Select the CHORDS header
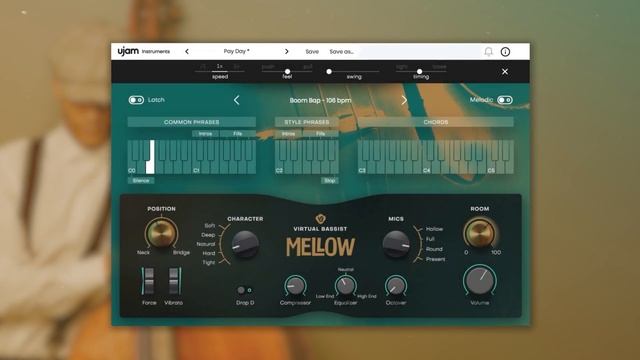Image resolution: width=640 pixels, height=360 pixels. (436, 122)
